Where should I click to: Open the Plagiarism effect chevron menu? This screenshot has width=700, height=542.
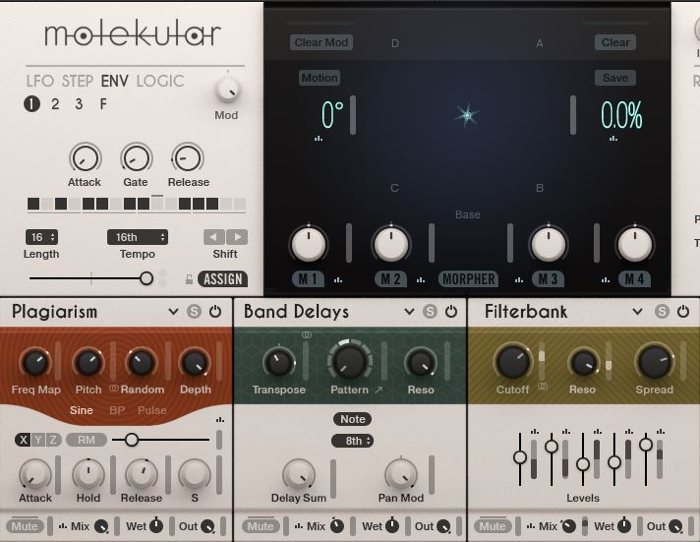point(175,312)
